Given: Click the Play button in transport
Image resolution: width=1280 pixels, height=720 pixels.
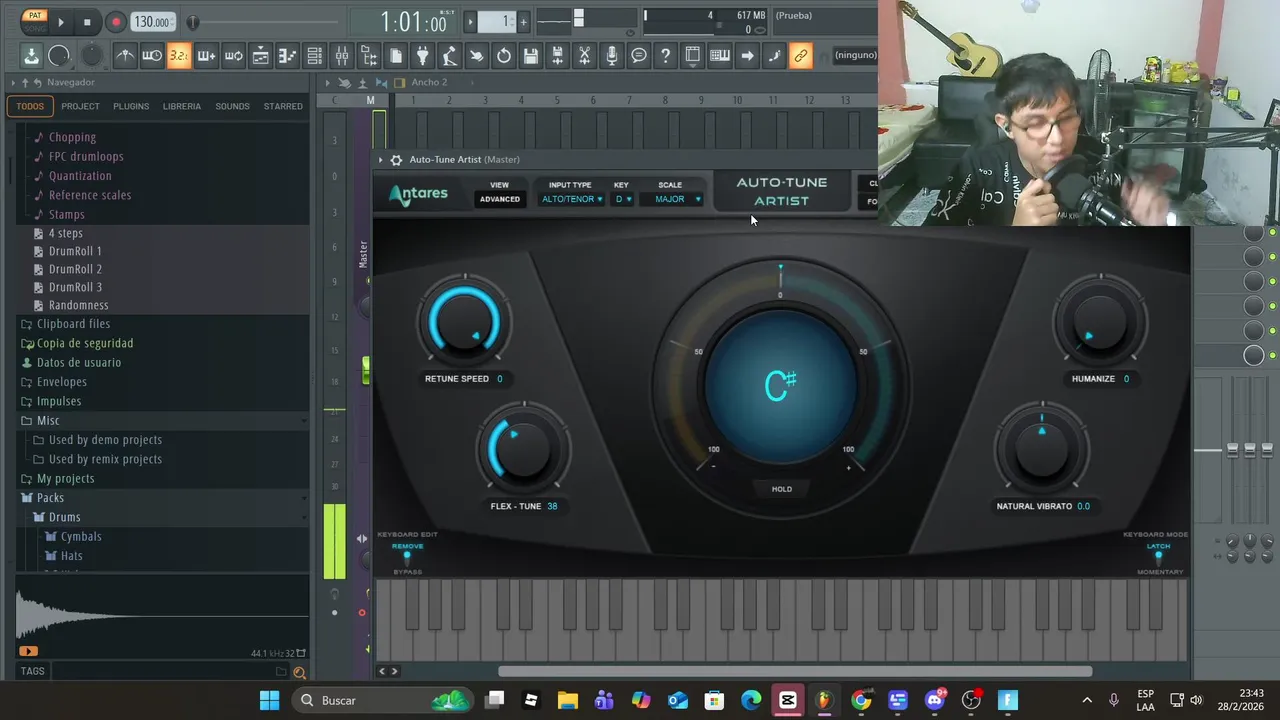Looking at the screenshot, I should point(60,22).
